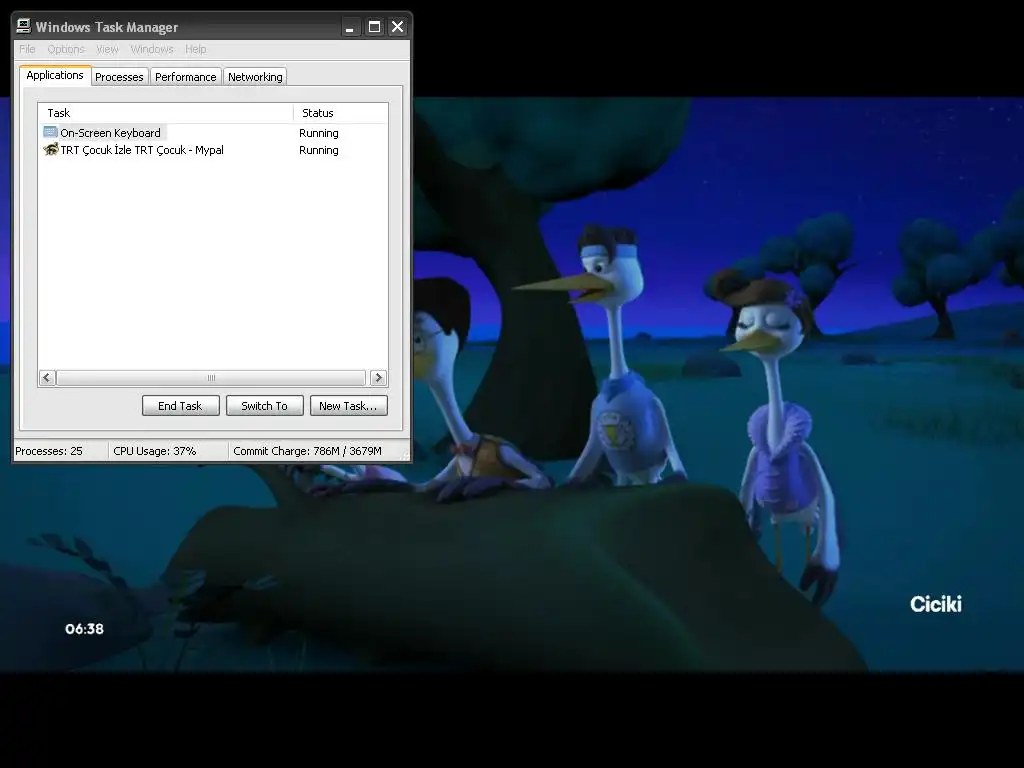Click the left scroll arrow in task list
This screenshot has height=768, width=1024.
(x=47, y=377)
